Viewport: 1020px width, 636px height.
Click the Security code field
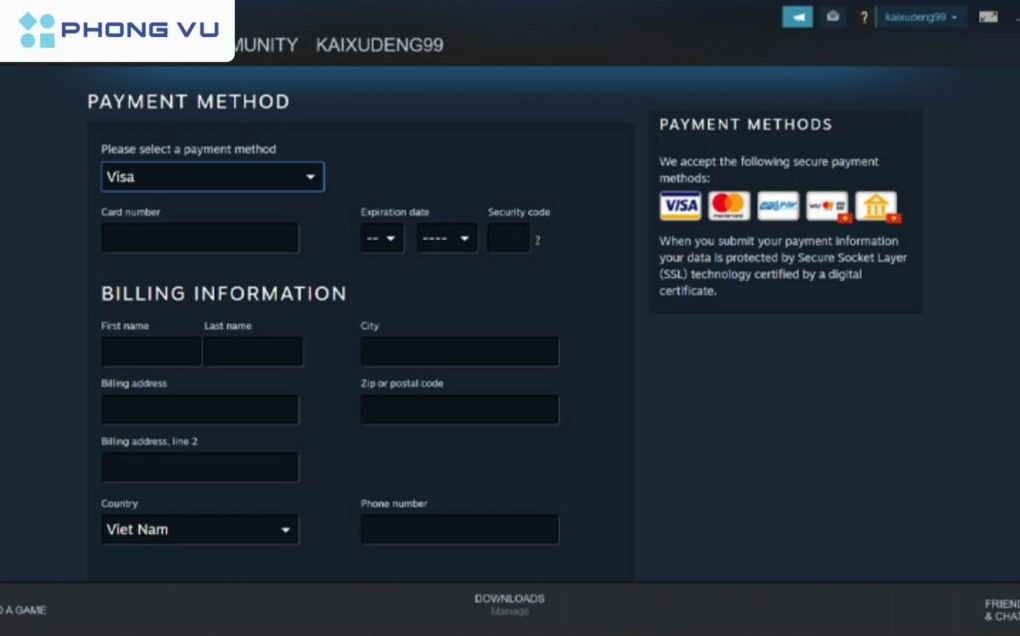[x=508, y=239]
